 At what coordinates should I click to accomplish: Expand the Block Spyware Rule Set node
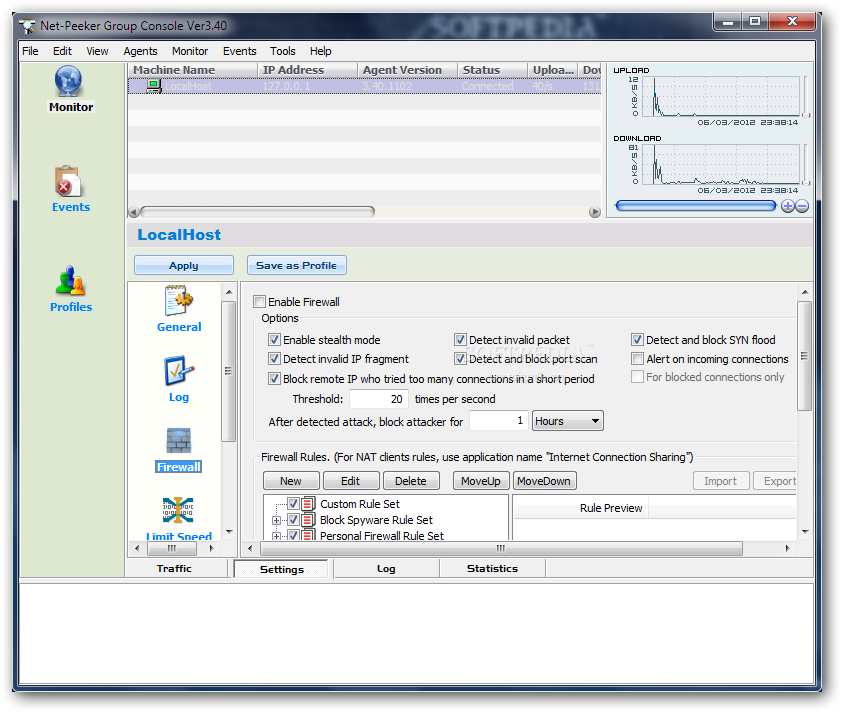[276, 520]
